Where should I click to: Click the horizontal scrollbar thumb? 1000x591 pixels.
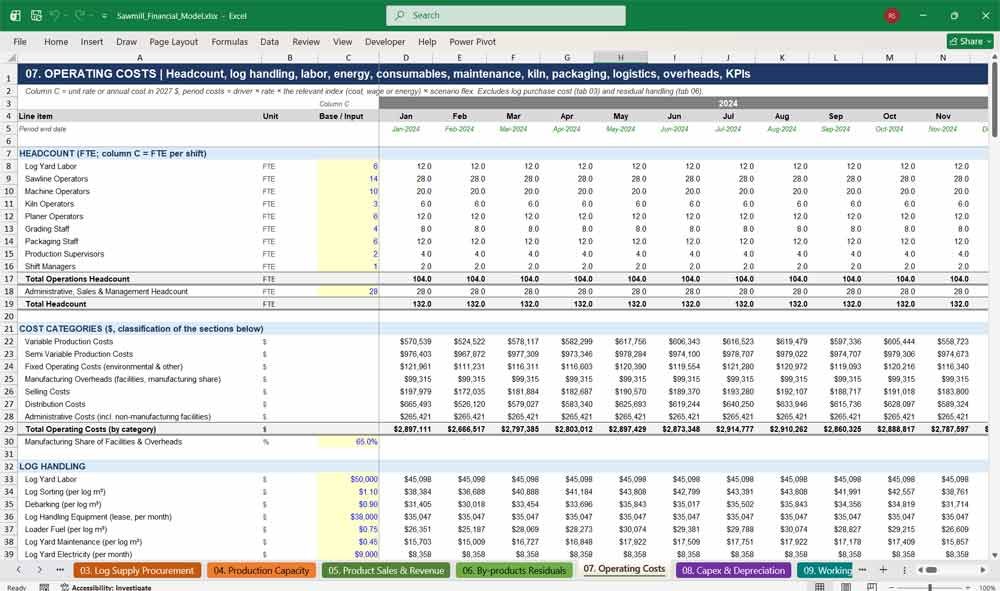pyautogui.click(x=930, y=570)
